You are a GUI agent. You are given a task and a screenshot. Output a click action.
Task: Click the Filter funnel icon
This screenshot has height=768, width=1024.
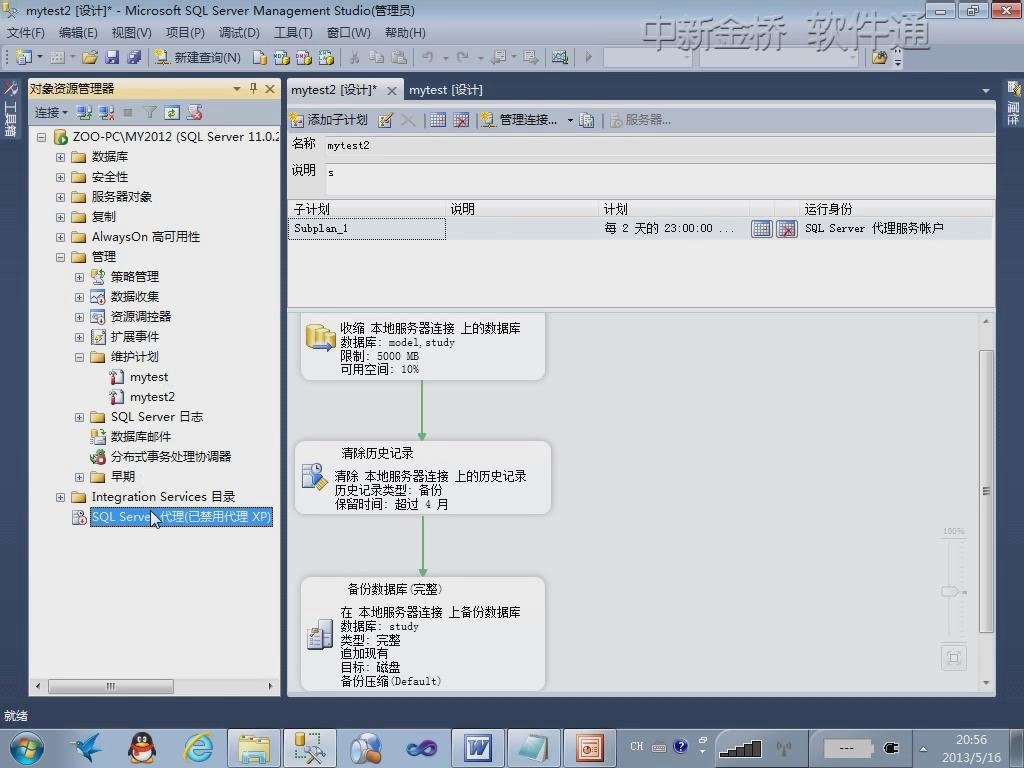click(x=150, y=113)
